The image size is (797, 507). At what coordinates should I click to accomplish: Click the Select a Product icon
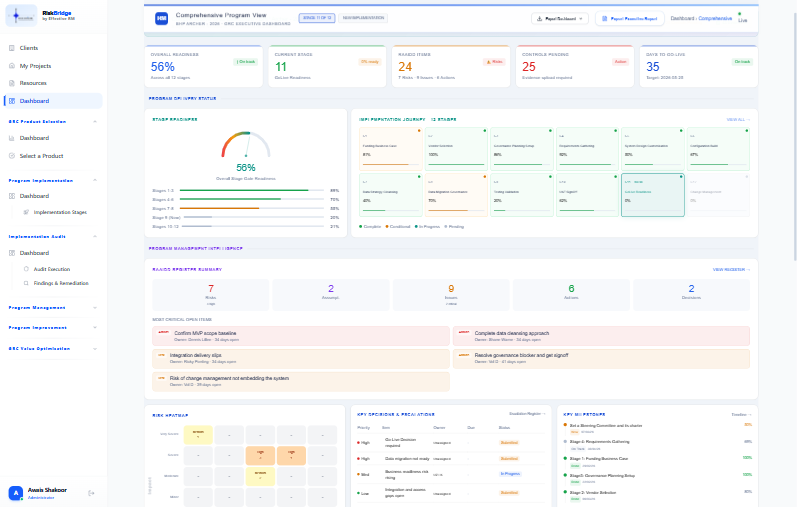pyautogui.click(x=12, y=156)
